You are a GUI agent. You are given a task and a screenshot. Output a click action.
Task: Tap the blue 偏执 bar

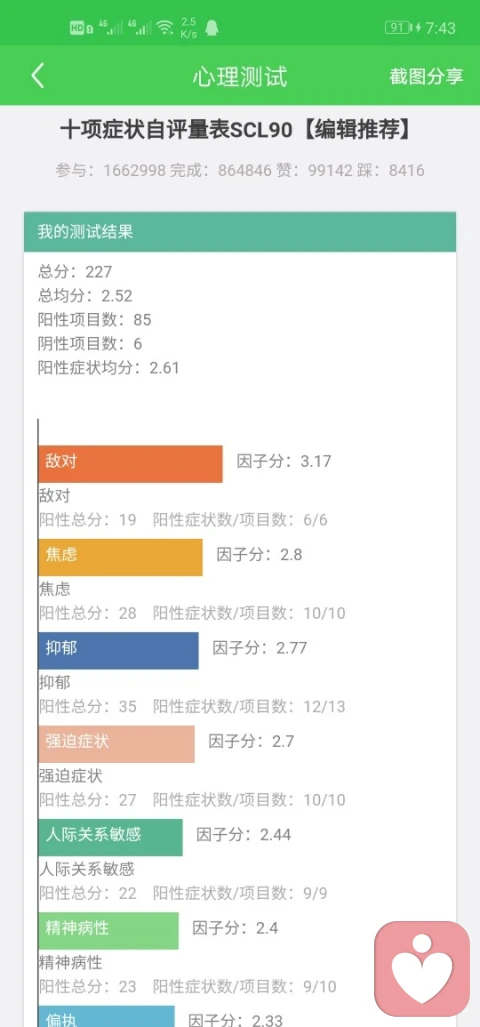tap(107, 1016)
